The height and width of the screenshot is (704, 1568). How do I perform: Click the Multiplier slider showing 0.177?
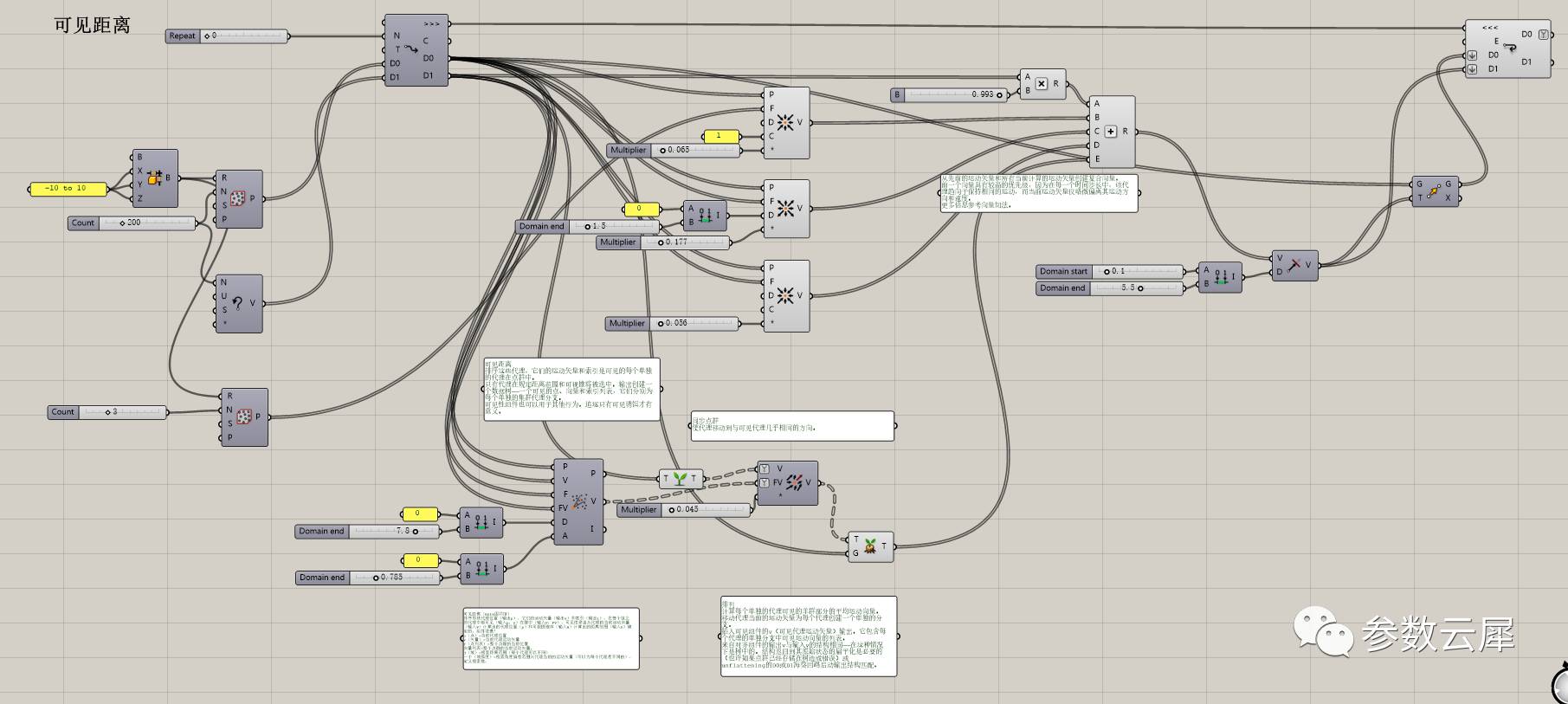(663, 242)
